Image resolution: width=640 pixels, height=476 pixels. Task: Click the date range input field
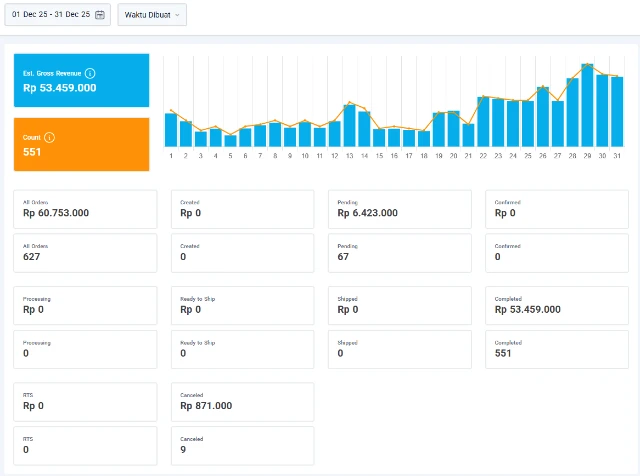pos(52,14)
